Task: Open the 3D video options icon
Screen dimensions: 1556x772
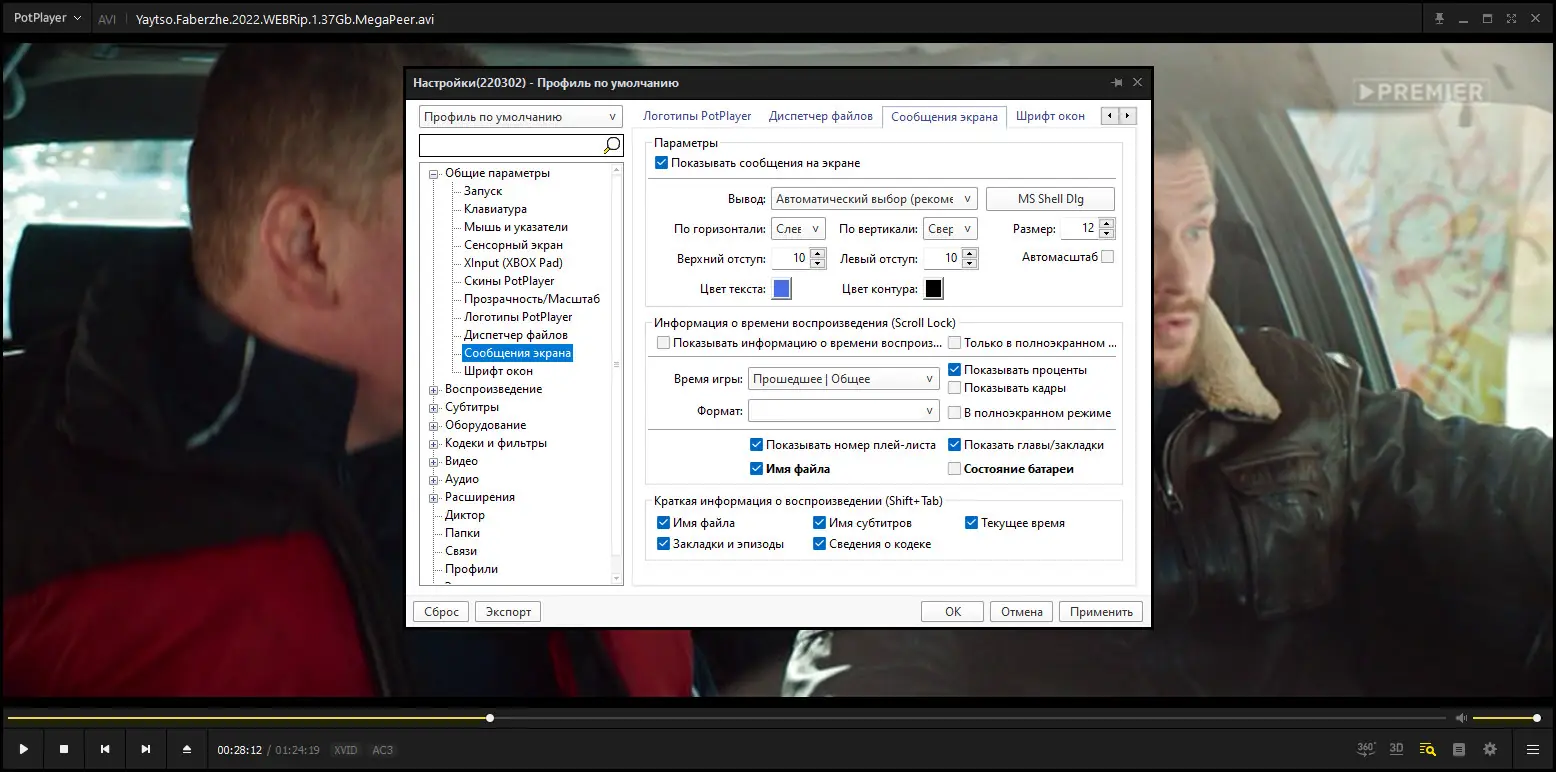Action: (1397, 748)
